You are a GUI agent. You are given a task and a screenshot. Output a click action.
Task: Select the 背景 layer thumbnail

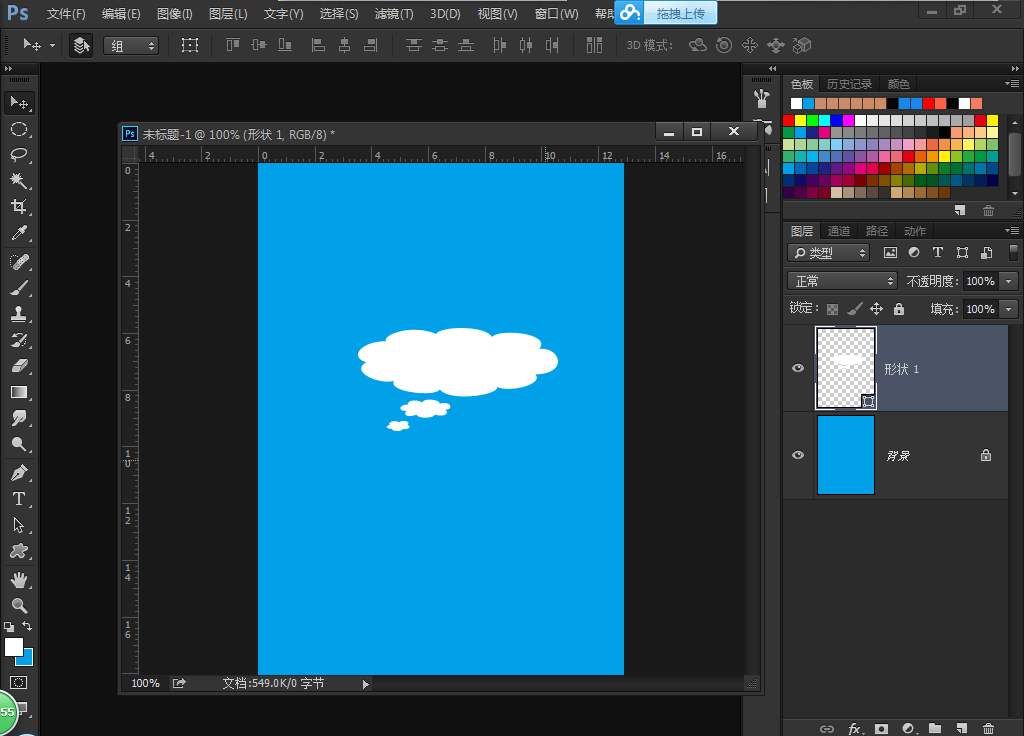click(846, 456)
